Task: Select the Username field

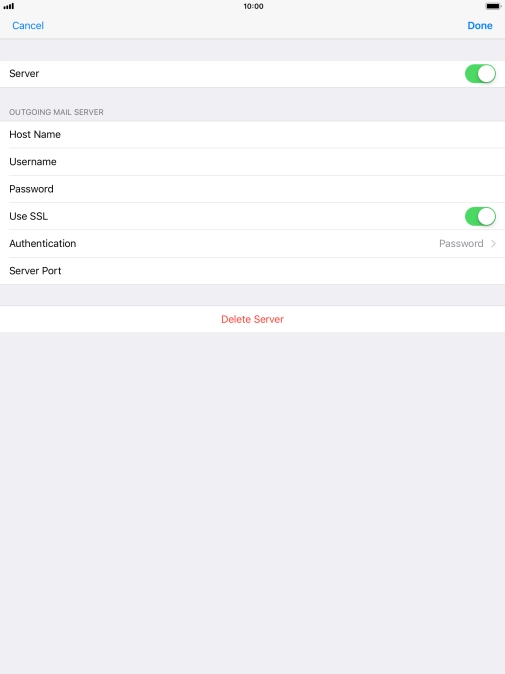Action: point(252,162)
